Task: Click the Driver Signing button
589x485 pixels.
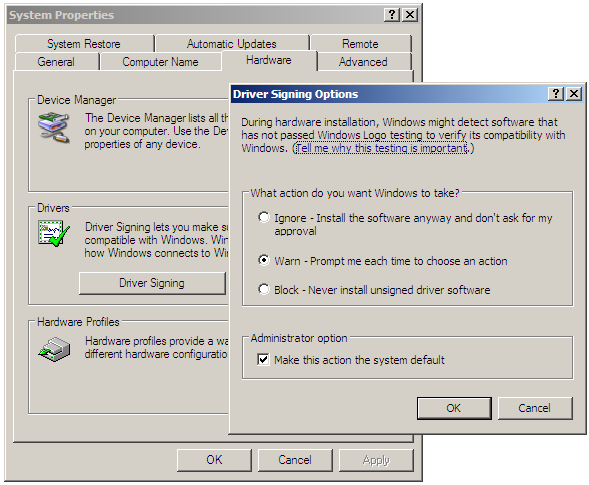Action: click(x=152, y=283)
